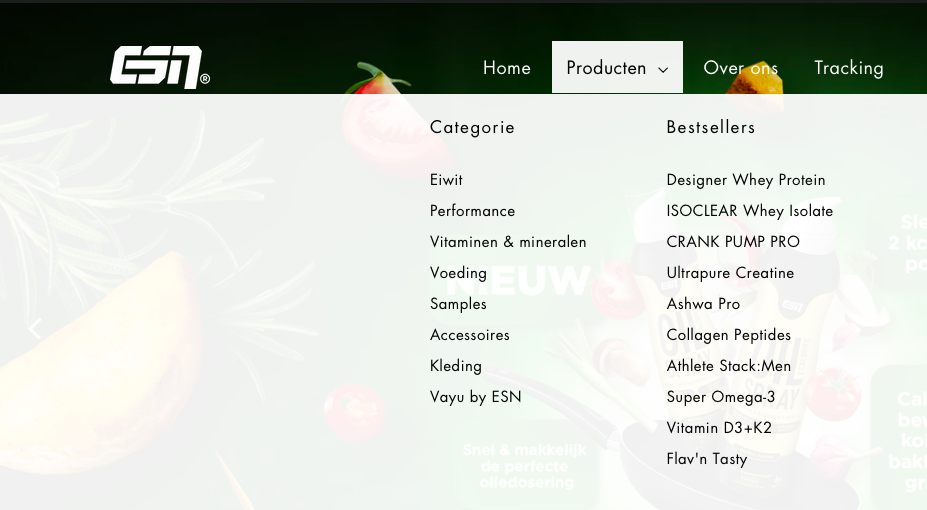Open Flav'n Tasty product link
Viewport: 927px width, 510px height.
pos(706,459)
